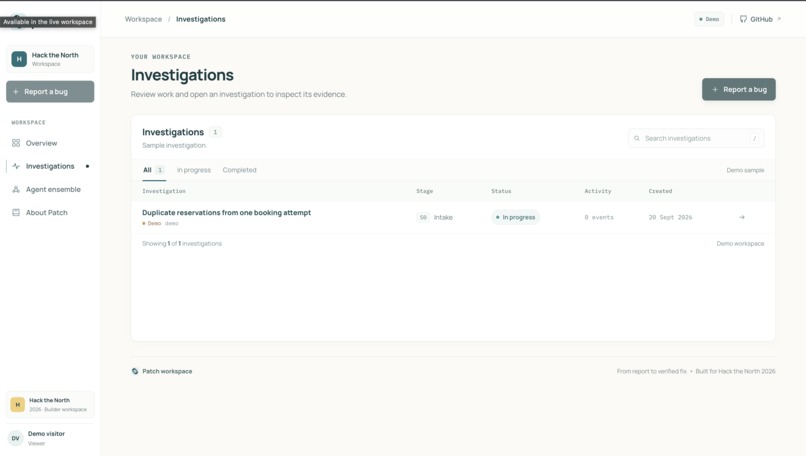Click the GitHub logo icon in header
Screen dimensions: 806x456
pos(743,19)
